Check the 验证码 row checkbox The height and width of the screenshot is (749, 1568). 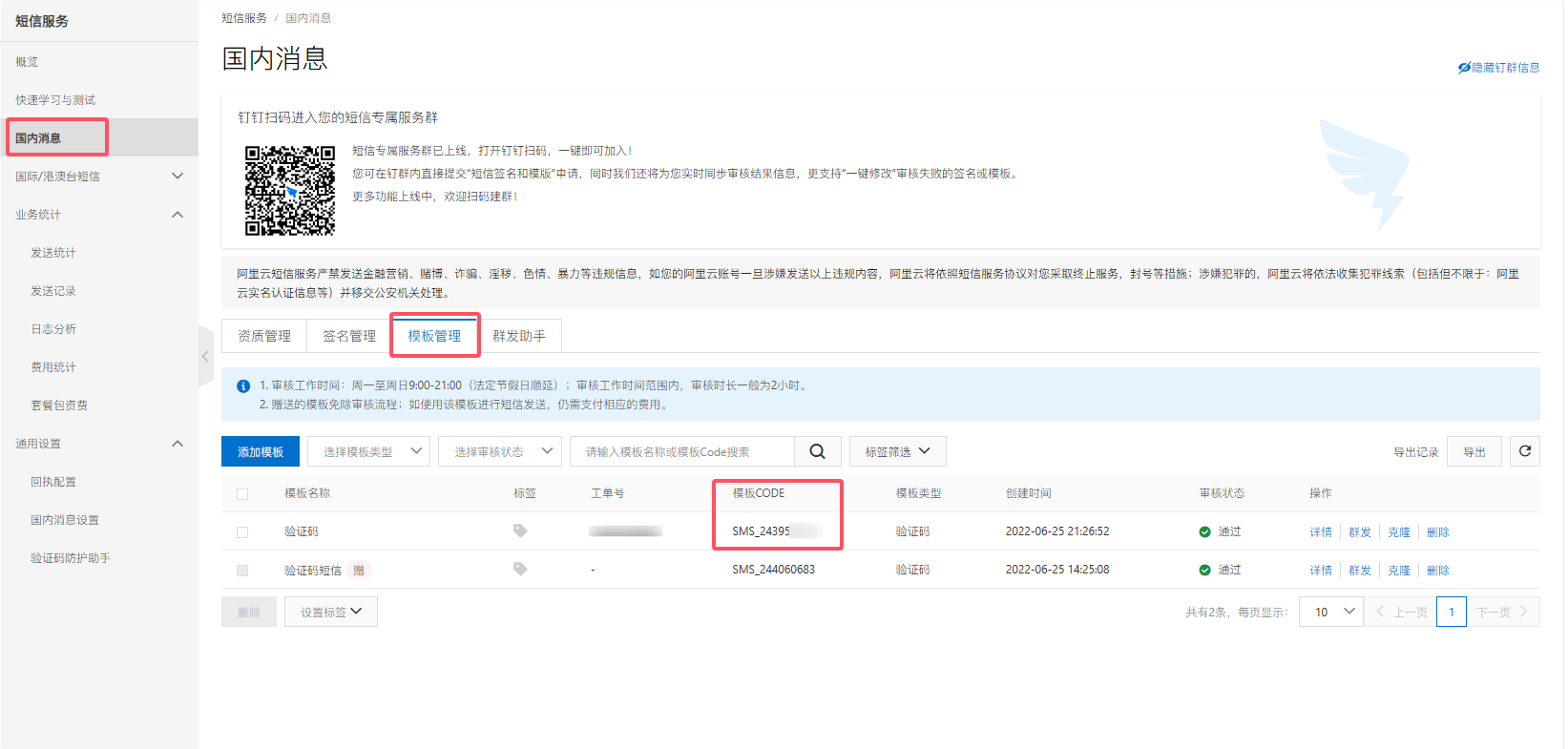(242, 531)
